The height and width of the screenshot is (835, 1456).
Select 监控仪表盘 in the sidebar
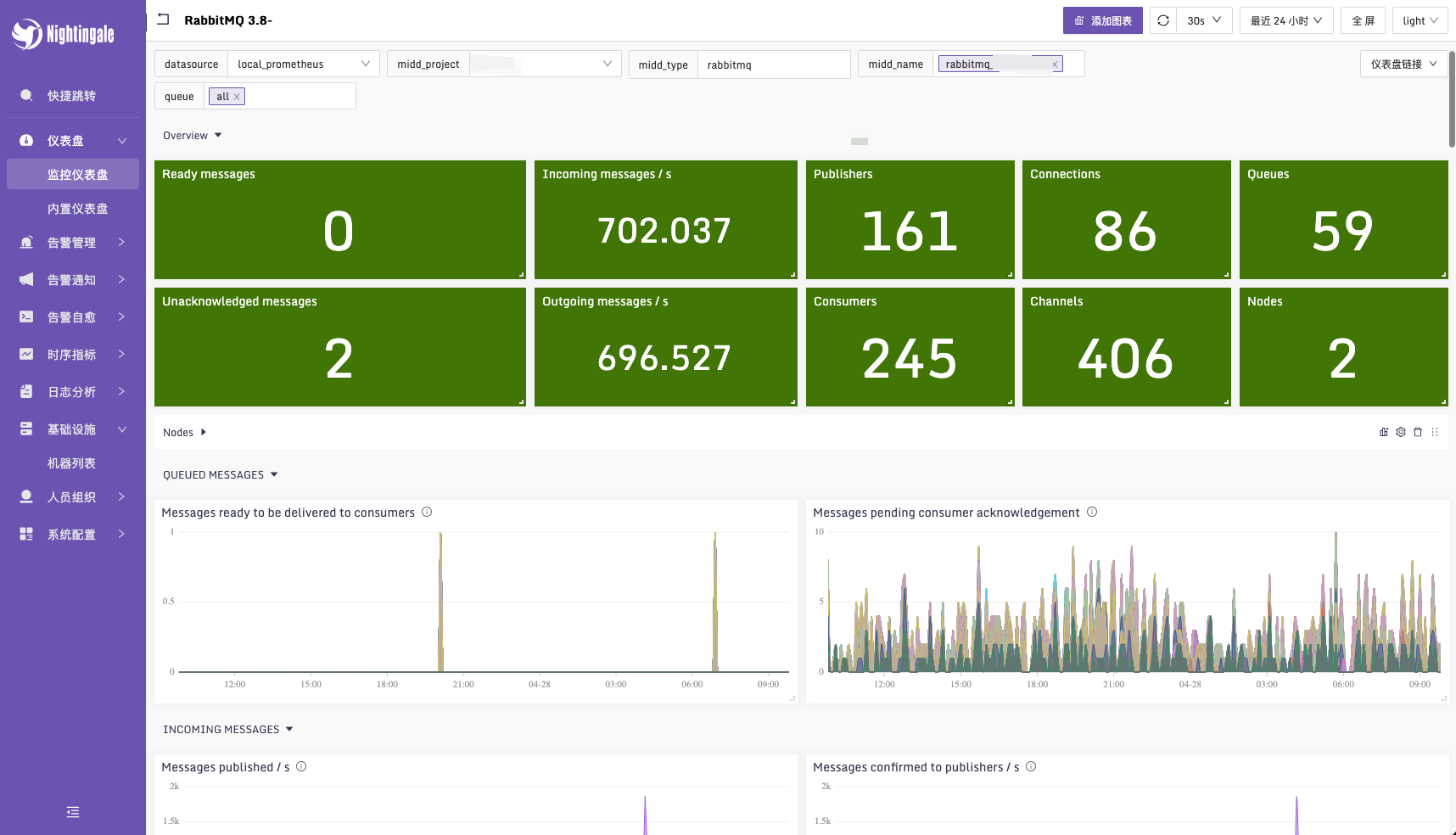click(x=73, y=174)
